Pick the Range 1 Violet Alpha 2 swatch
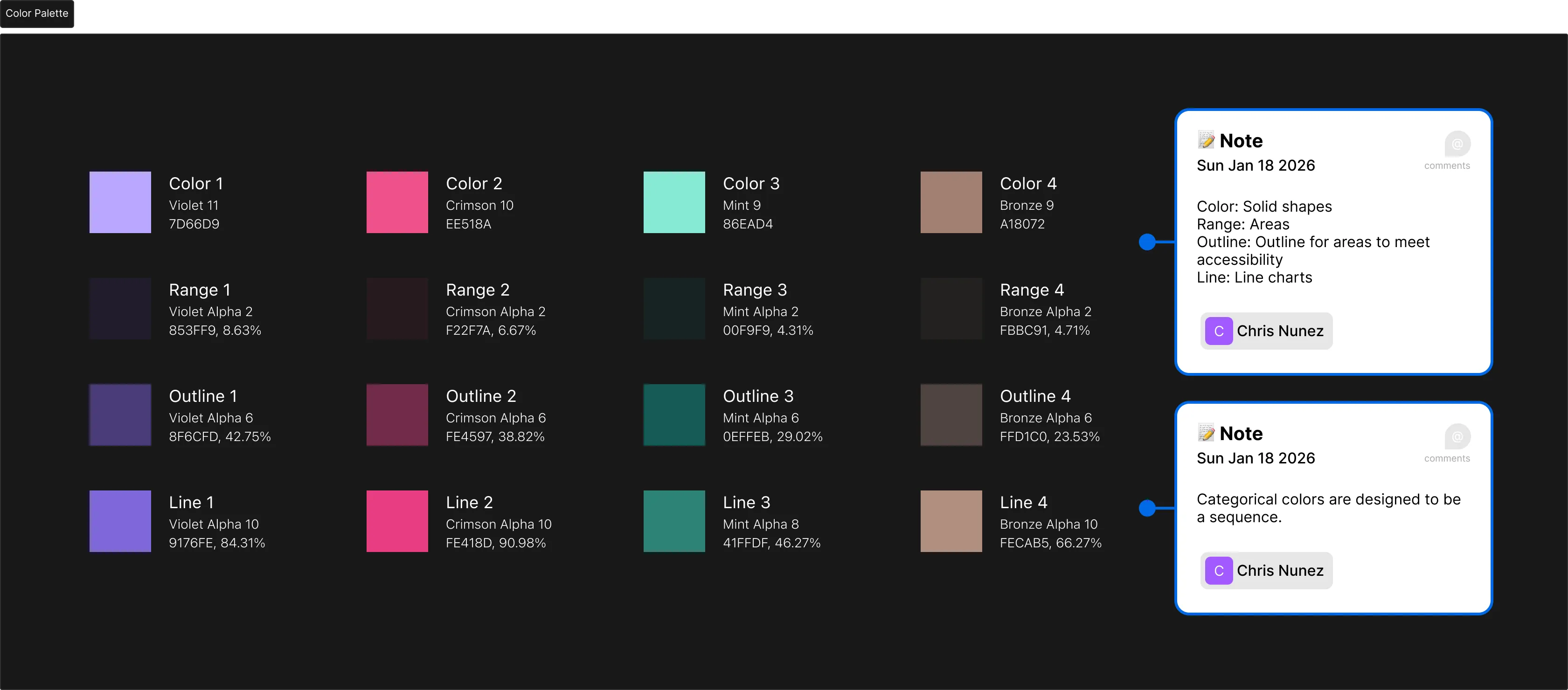Screen dimensions: 1568x690 pos(120,309)
